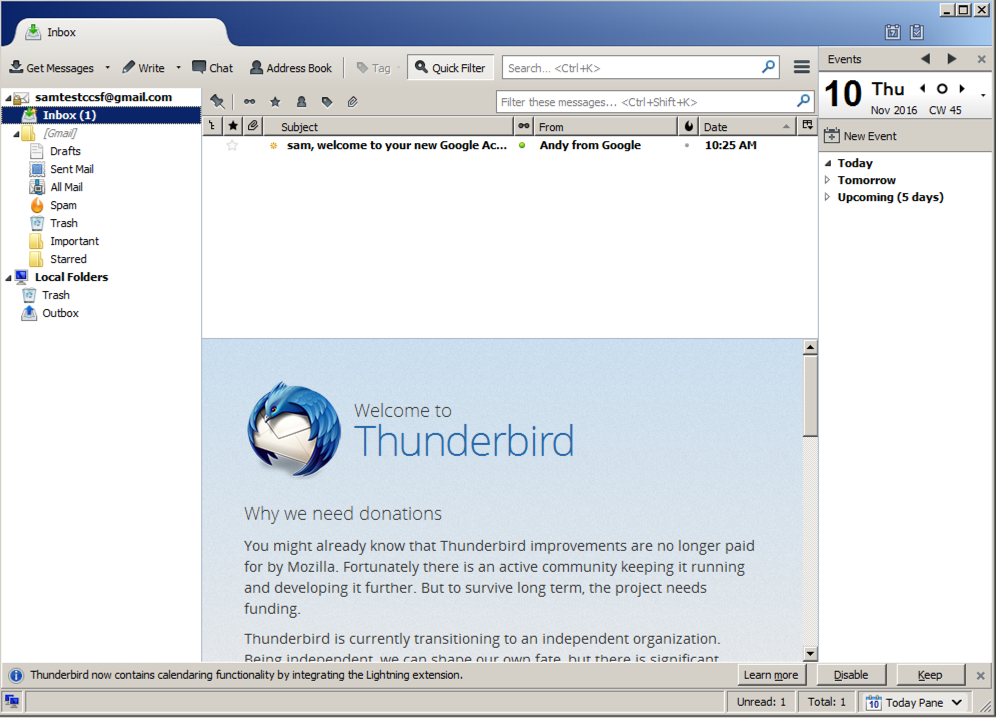Image resolution: width=996 pixels, height=718 pixels.
Task: Sort messages by Date column
Action: coord(748,126)
